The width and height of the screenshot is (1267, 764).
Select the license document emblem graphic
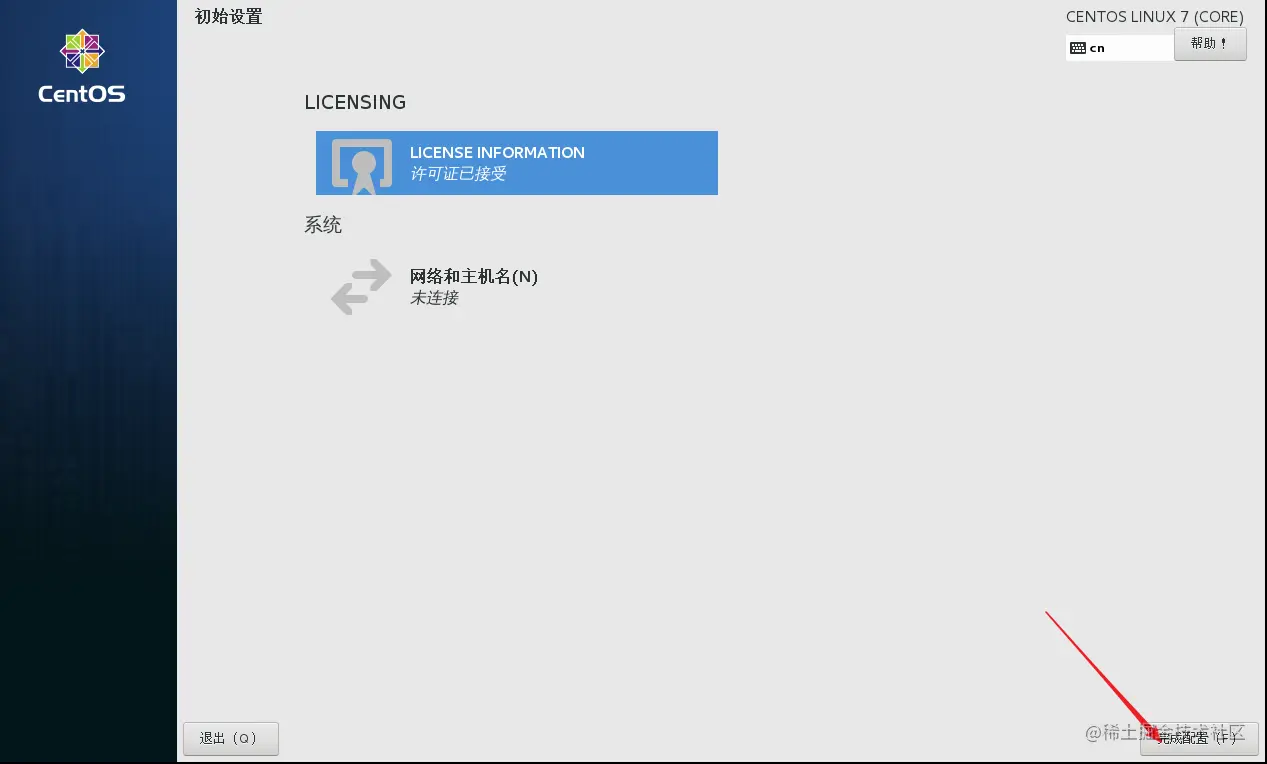pyautogui.click(x=360, y=163)
